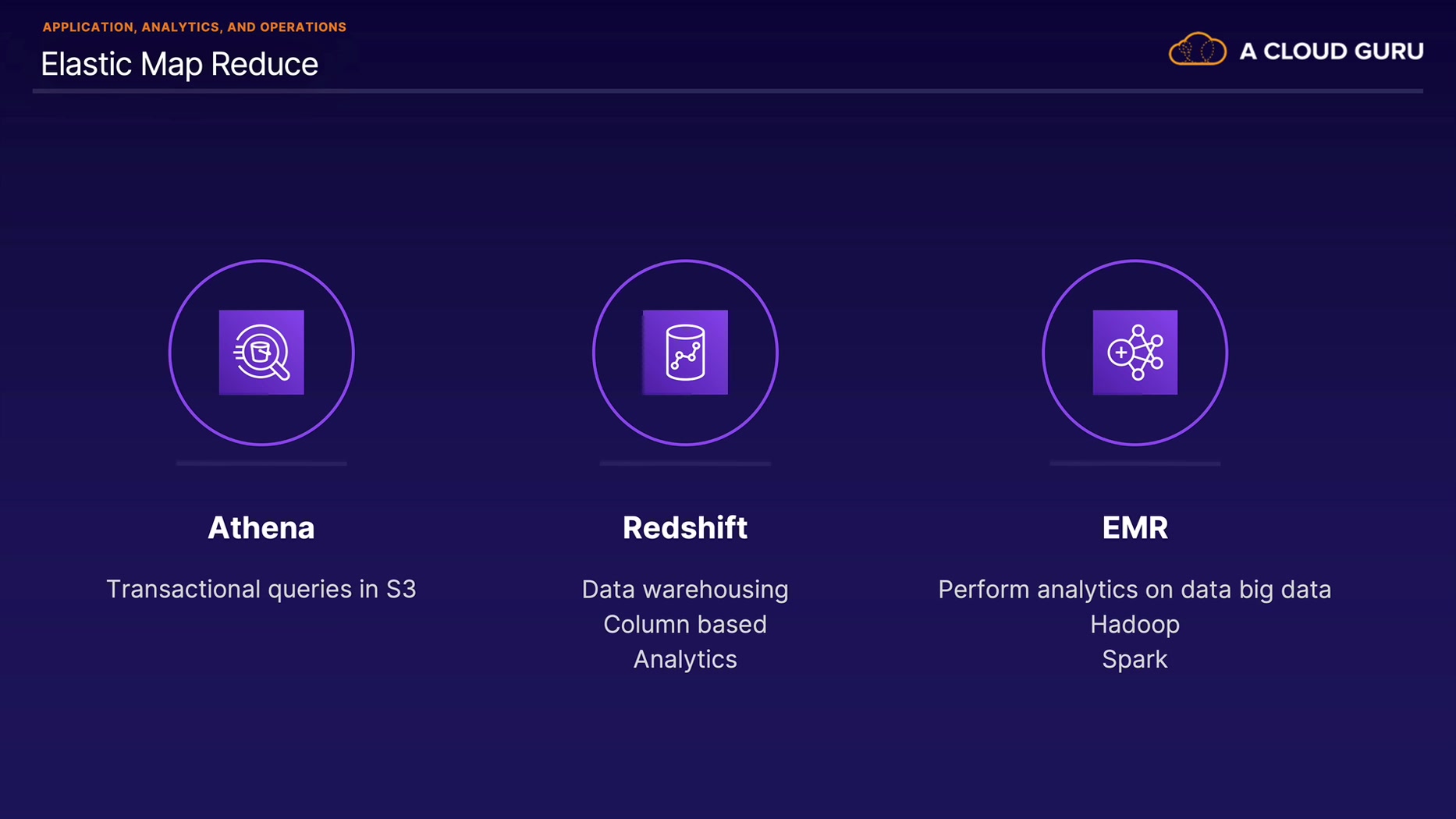Click the A CLOUD GURU brand text

pos(1331,51)
